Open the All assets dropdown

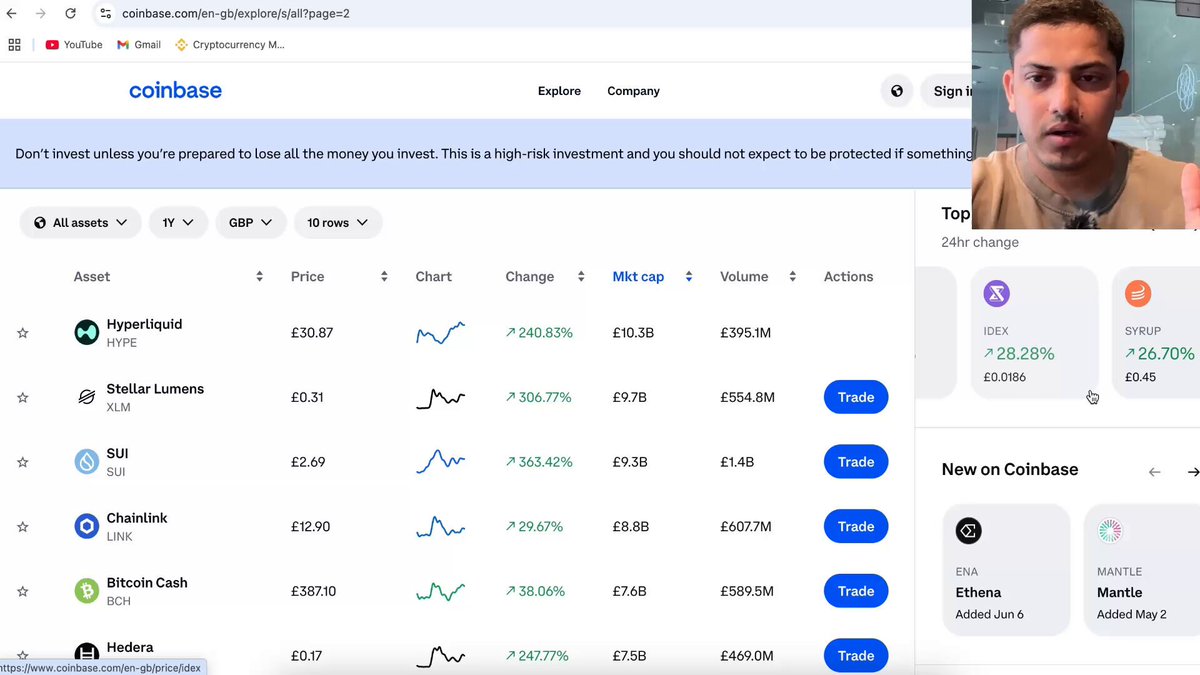(81, 223)
